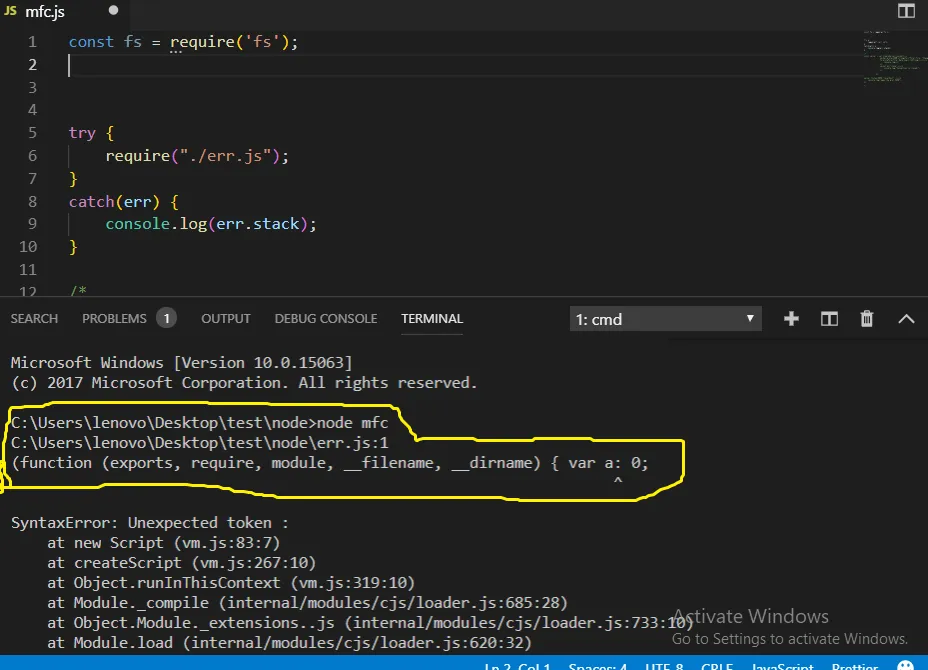Viewport: 928px width, 670px height.
Task: Split the terminal panel
Action: [829, 319]
